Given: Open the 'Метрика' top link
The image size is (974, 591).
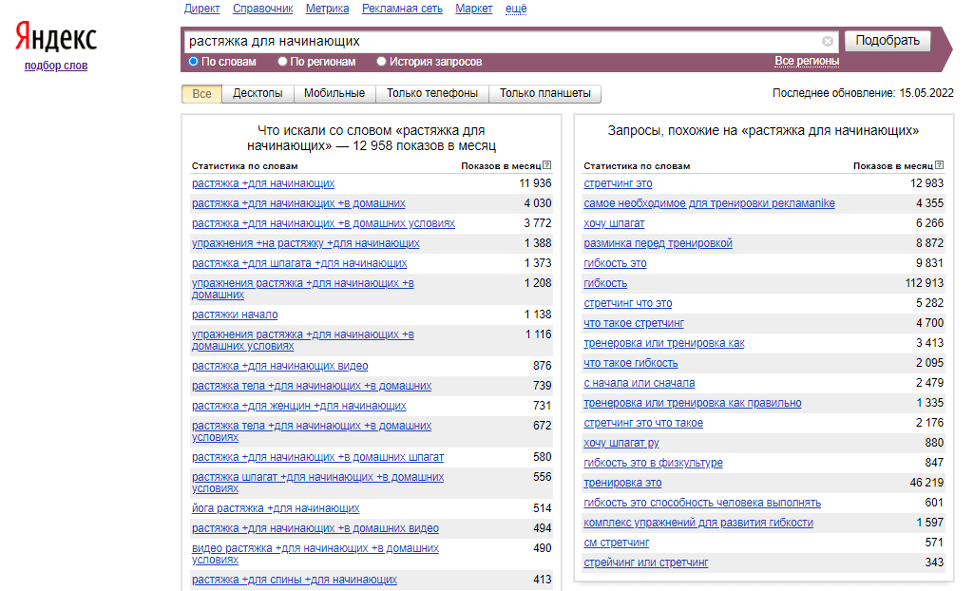Looking at the screenshot, I should tap(327, 9).
